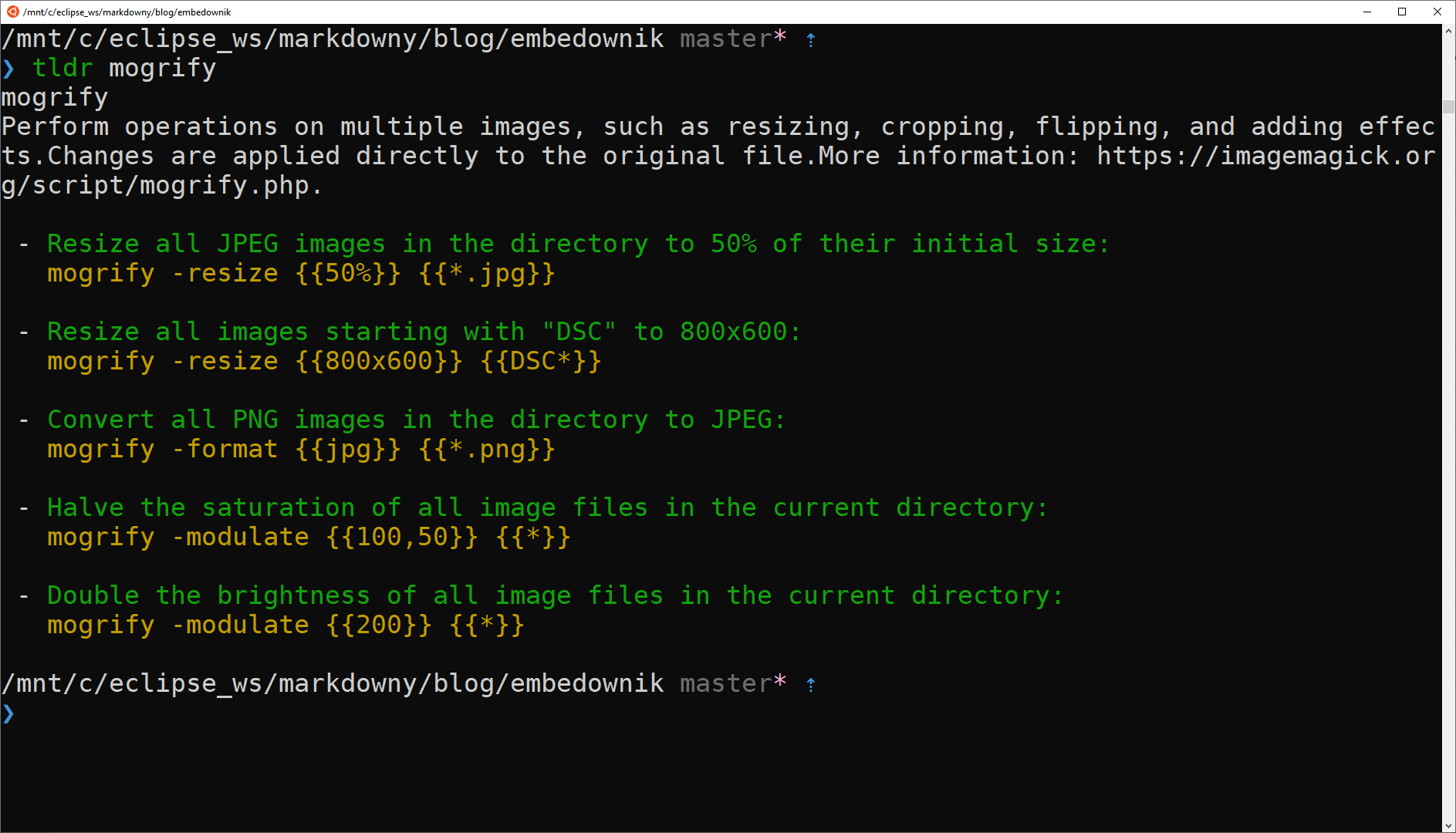This screenshot has width=1456, height=833.
Task: Click the blue up-arrow in the last prompt path line
Action: pyautogui.click(x=810, y=684)
